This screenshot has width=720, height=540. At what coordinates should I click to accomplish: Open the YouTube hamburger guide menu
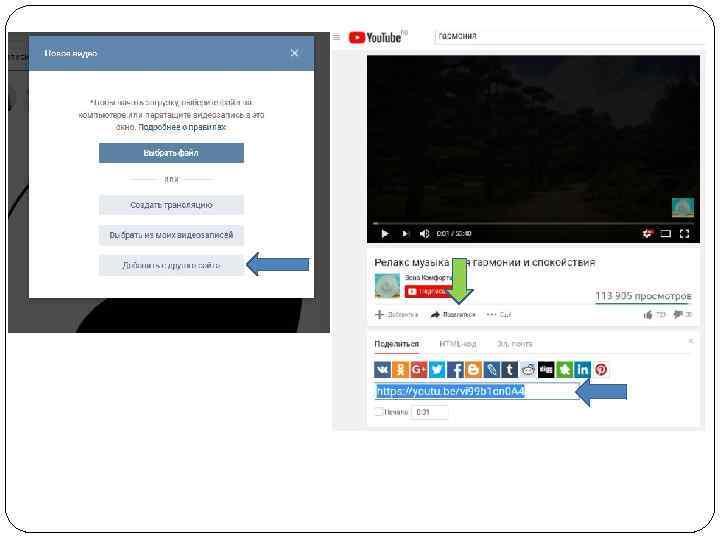[337, 37]
